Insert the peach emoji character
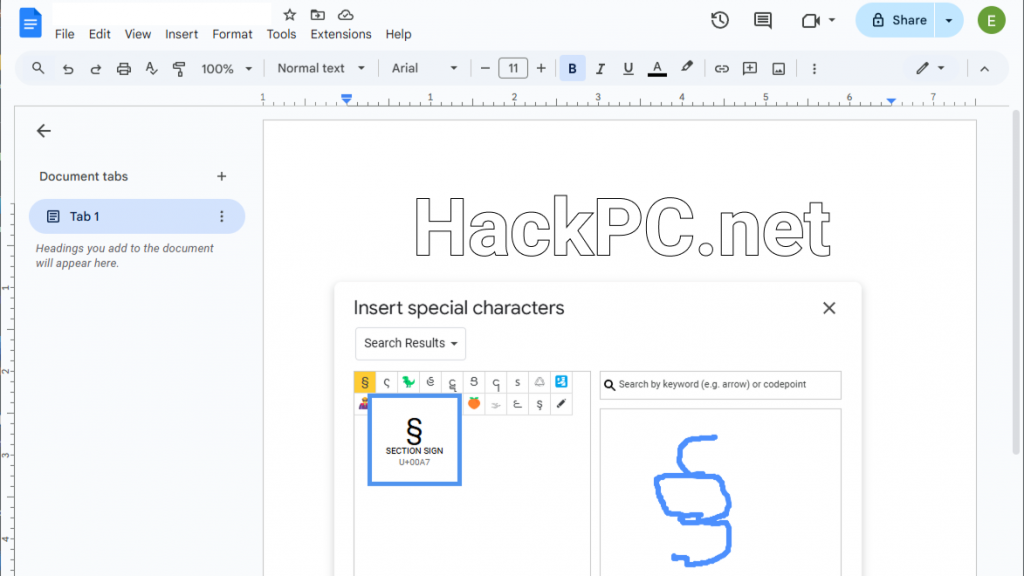Viewport: 1024px width, 576px height. pyautogui.click(x=474, y=404)
